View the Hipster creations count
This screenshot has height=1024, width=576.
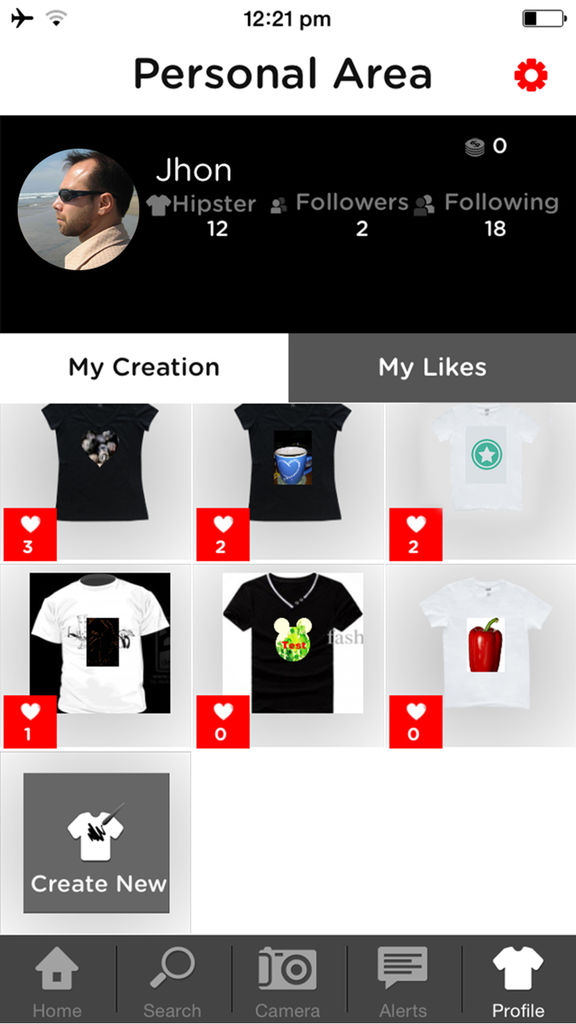[x=202, y=214]
